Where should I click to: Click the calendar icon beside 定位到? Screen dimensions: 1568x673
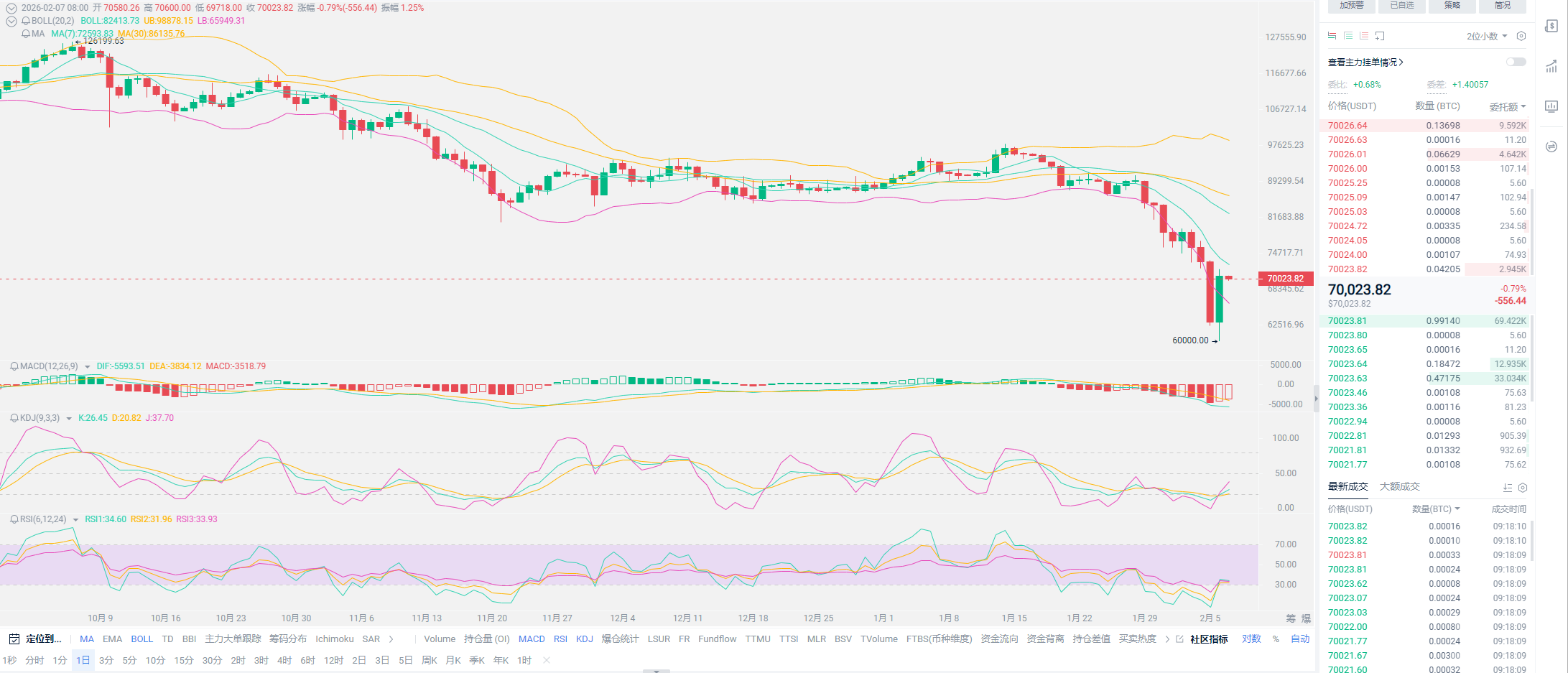coord(14,639)
